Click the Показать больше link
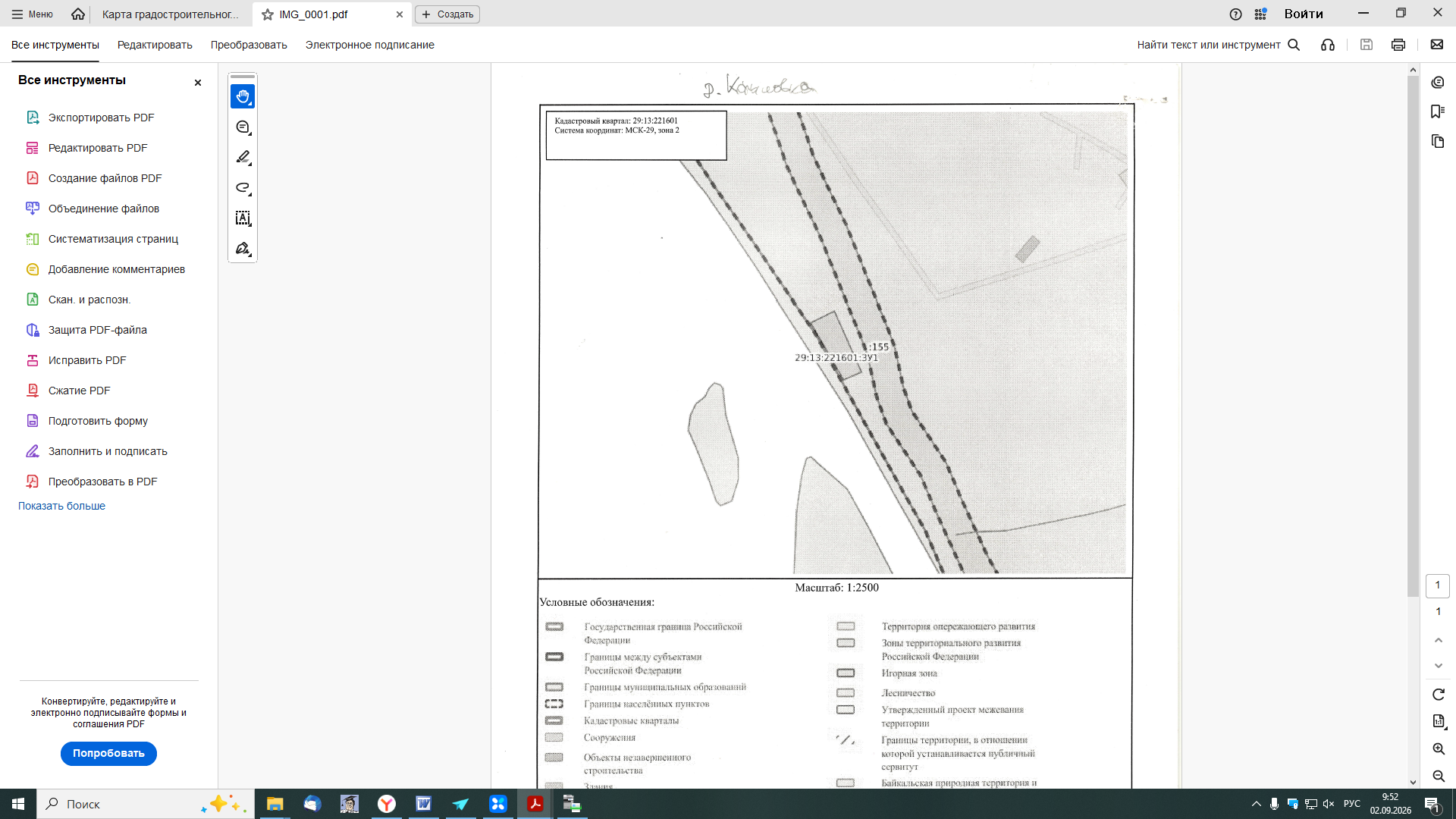Viewport: 1456px width, 819px height. tap(61, 506)
